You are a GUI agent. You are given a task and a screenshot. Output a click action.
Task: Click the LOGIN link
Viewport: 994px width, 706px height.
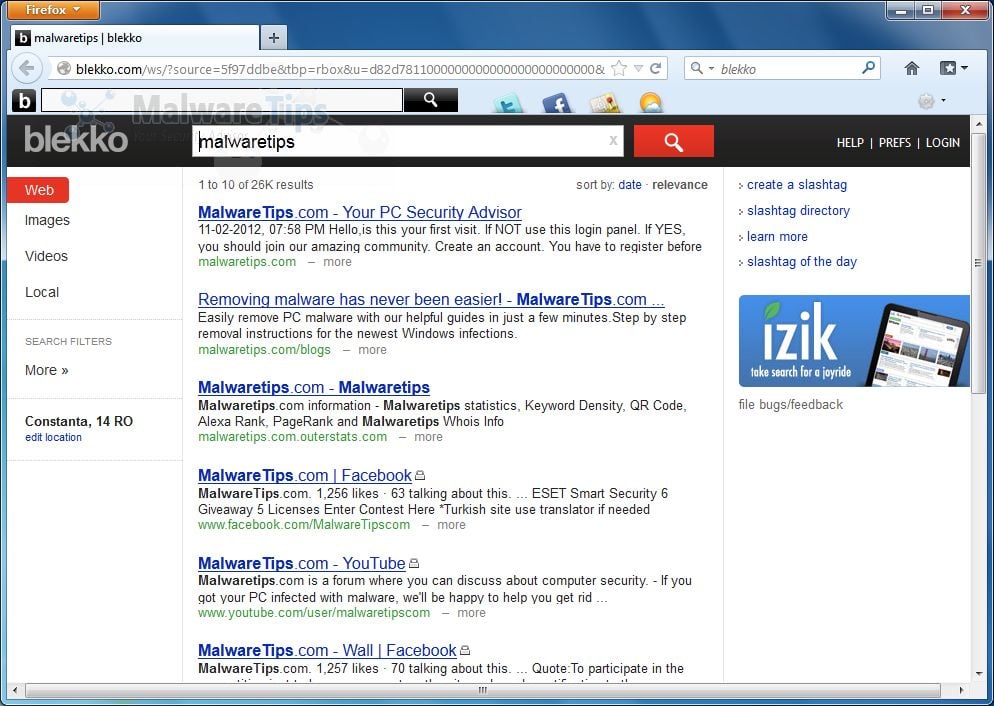click(x=943, y=143)
